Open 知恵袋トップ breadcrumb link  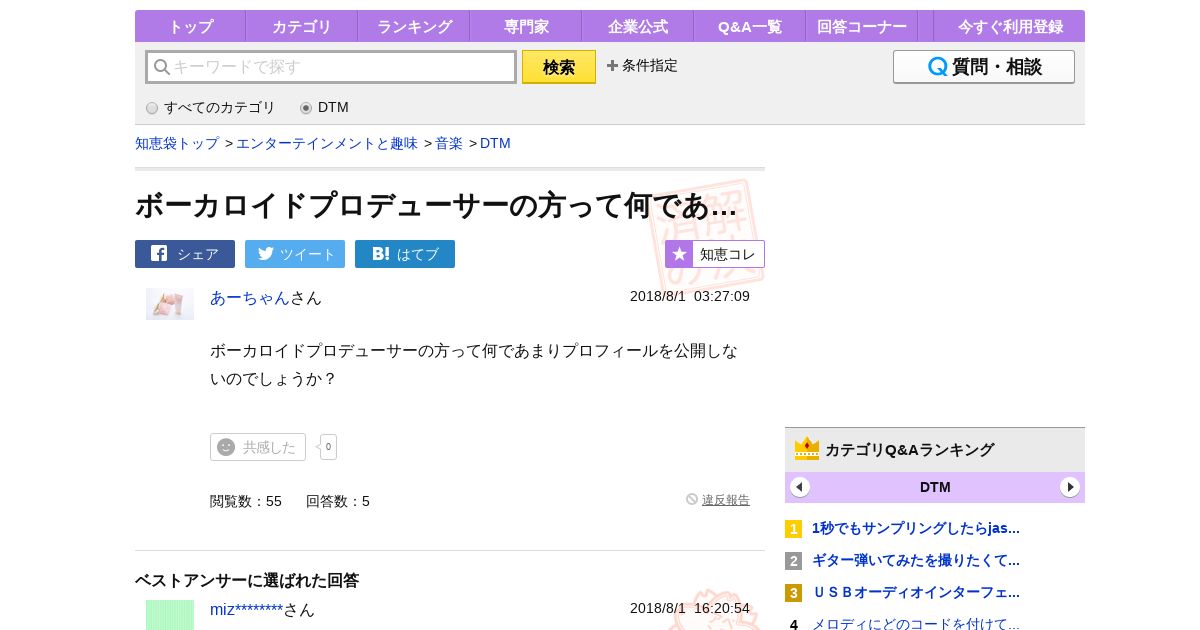(x=177, y=143)
